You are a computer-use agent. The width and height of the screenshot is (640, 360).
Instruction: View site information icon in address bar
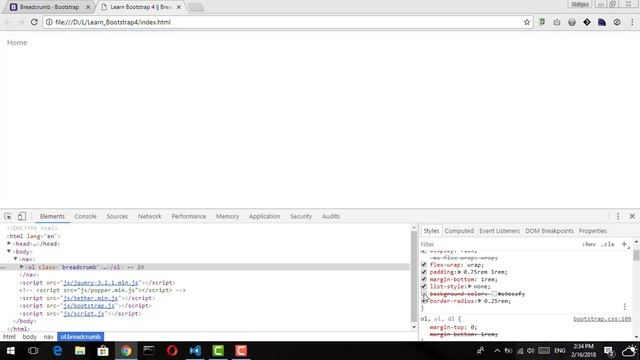pyautogui.click(x=49, y=22)
